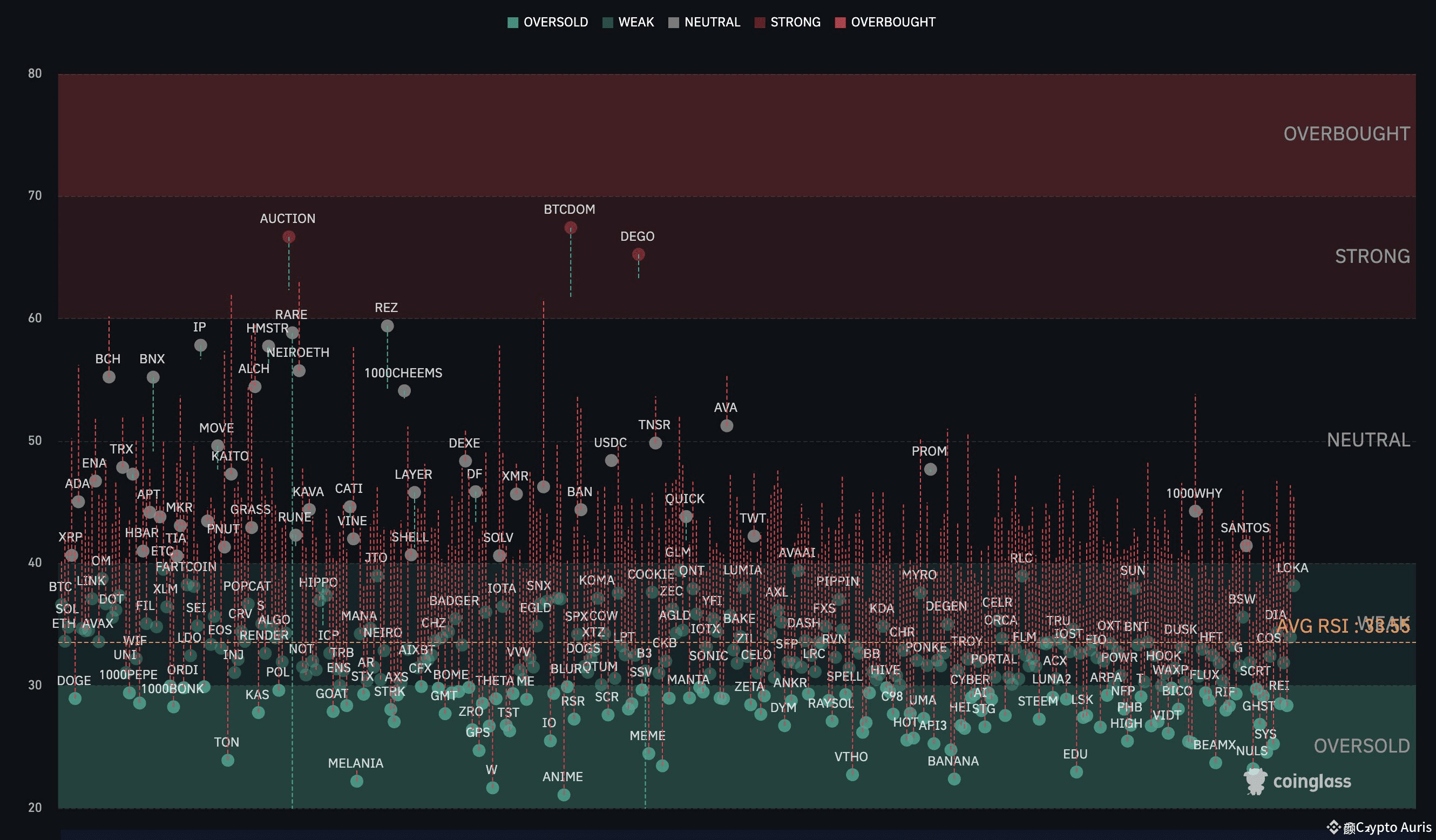
Task: Select the XRP data point dot
Action: (71, 555)
